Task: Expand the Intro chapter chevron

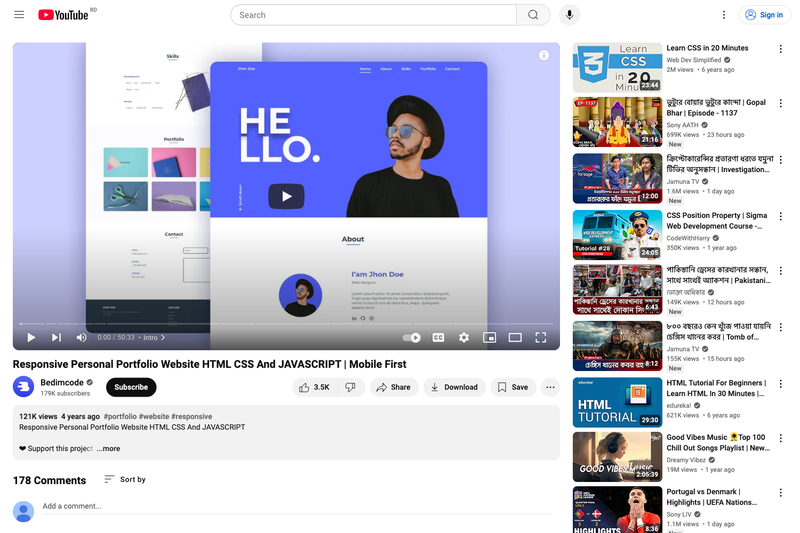Action: [163, 338]
